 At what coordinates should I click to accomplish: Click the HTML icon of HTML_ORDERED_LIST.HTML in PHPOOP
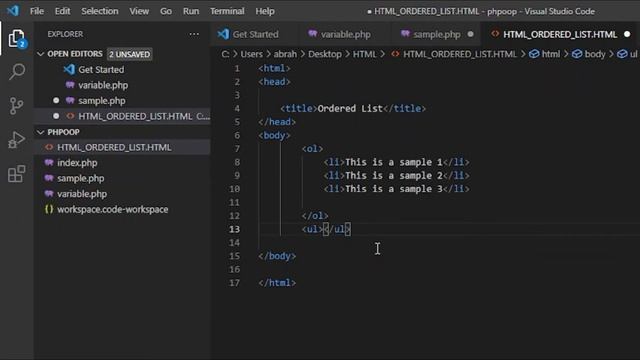pos(49,147)
